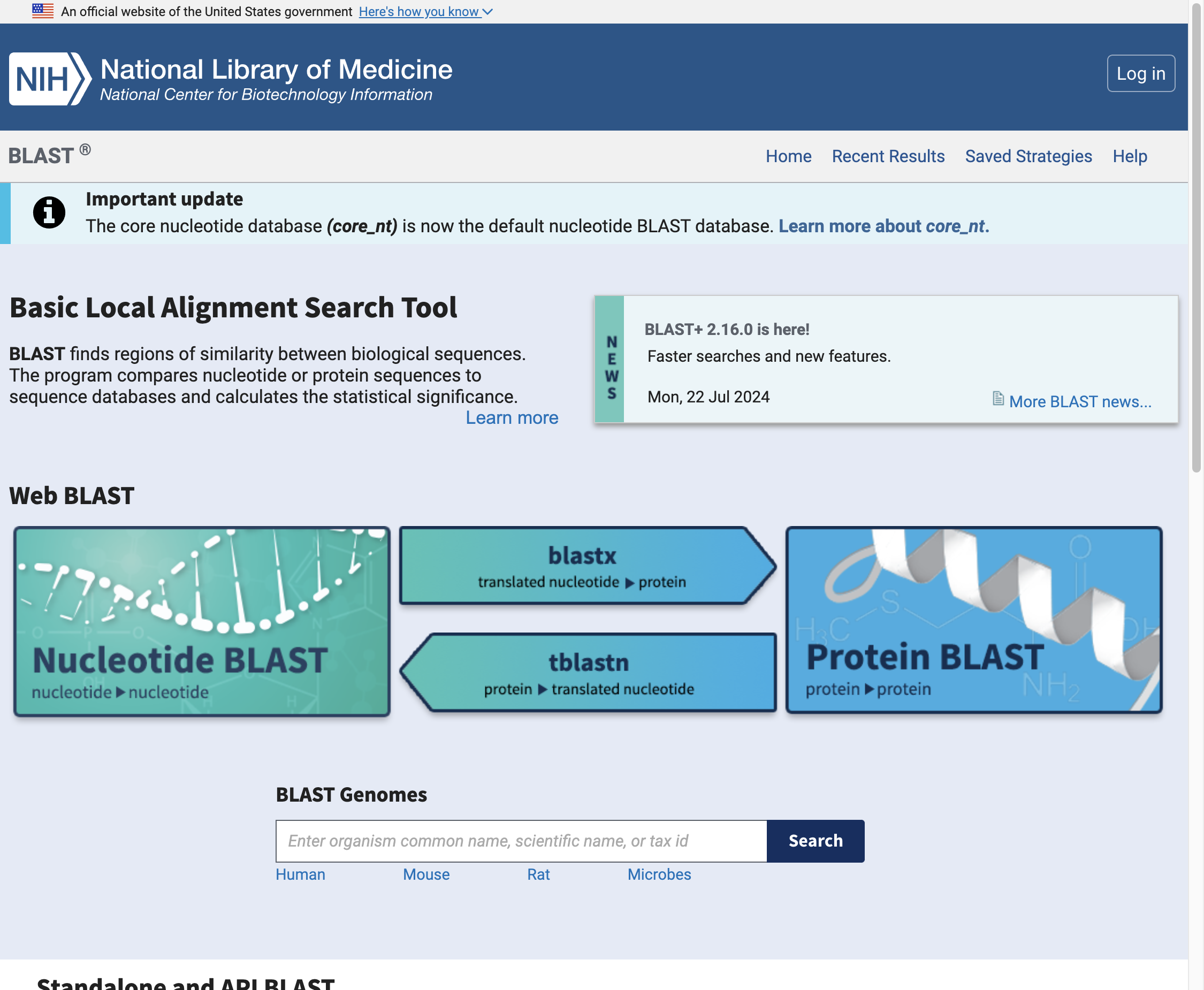Click the black info circle icon
Screen dimensions: 1204x990
tap(49, 212)
